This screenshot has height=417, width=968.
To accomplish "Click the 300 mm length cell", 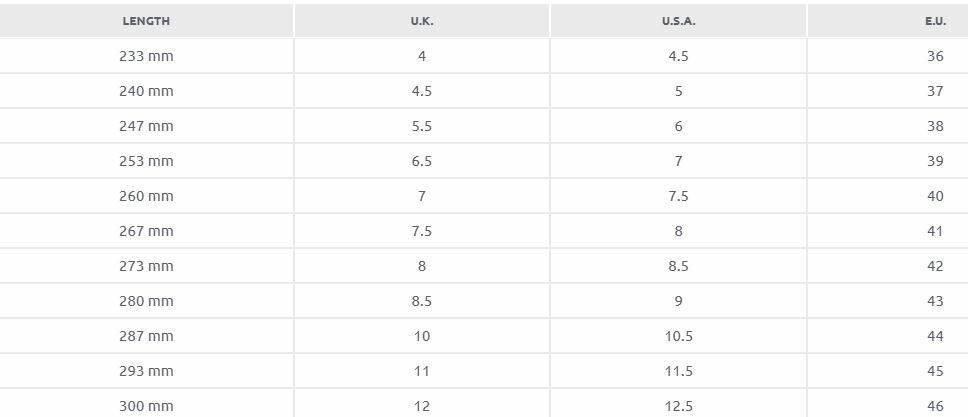I will (x=146, y=405).
